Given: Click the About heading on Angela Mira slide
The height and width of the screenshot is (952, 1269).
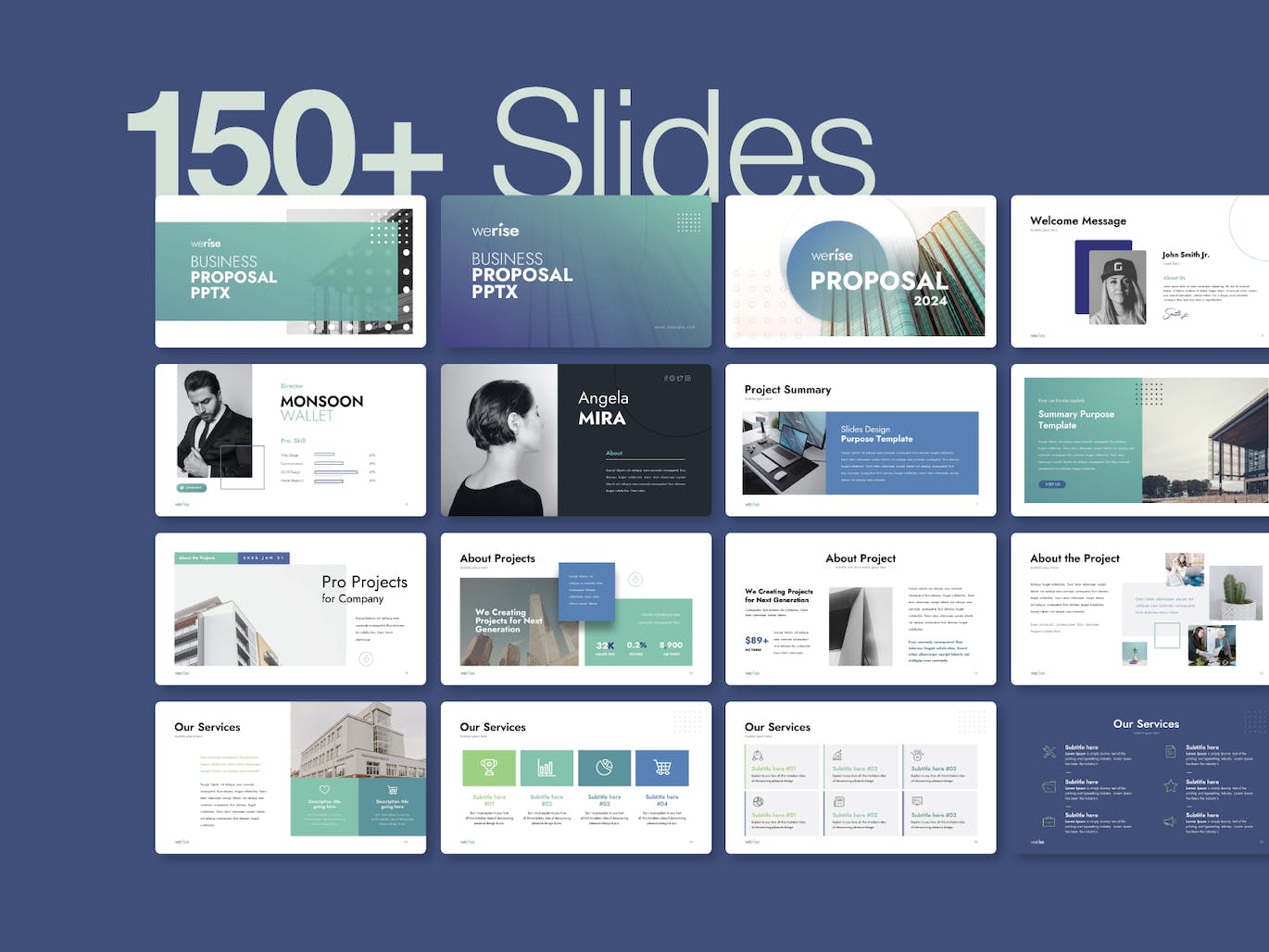Looking at the screenshot, I should pyautogui.click(x=614, y=453).
